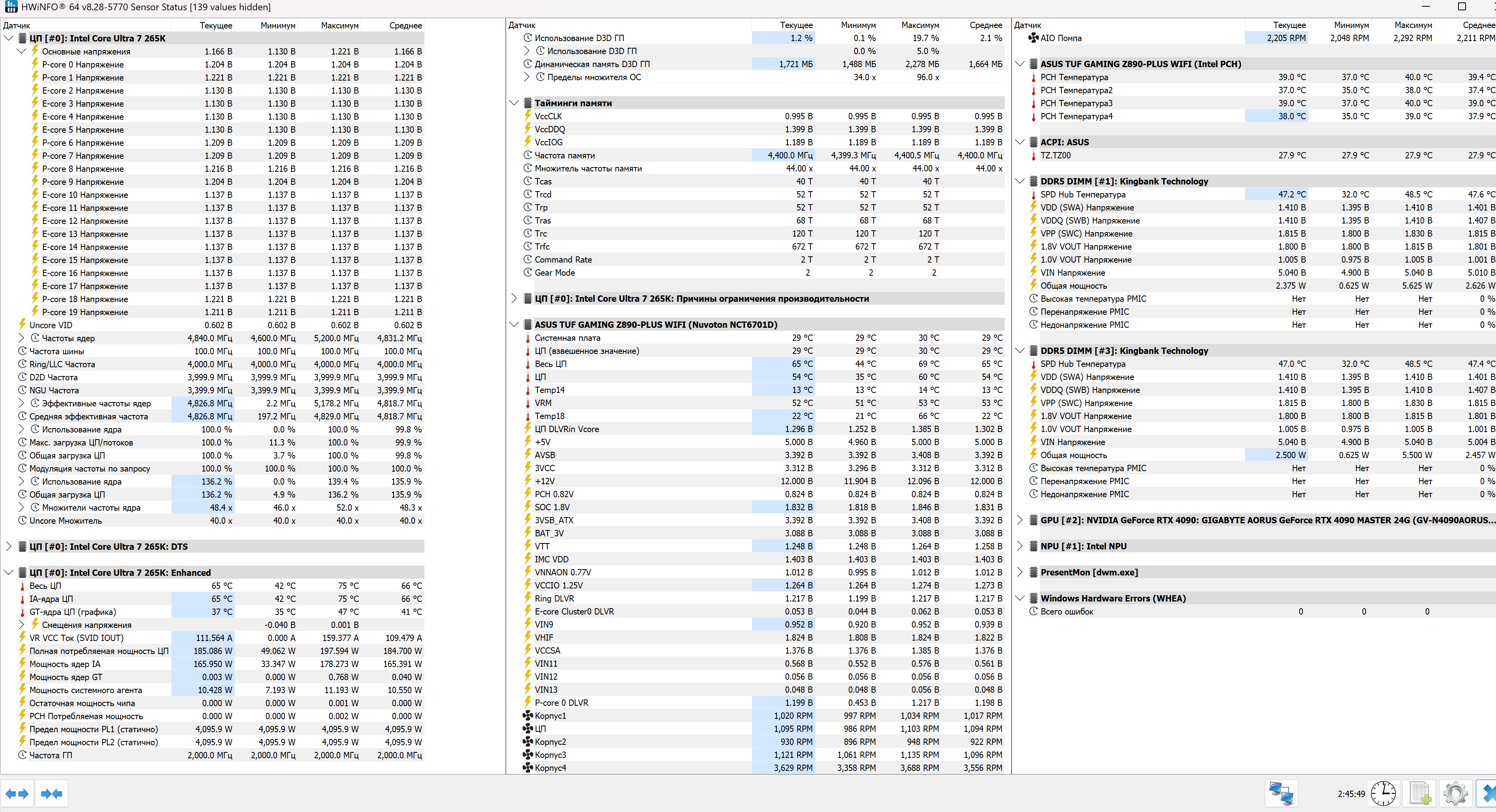Collapse the Основные напряжения voltage group

coord(21,52)
